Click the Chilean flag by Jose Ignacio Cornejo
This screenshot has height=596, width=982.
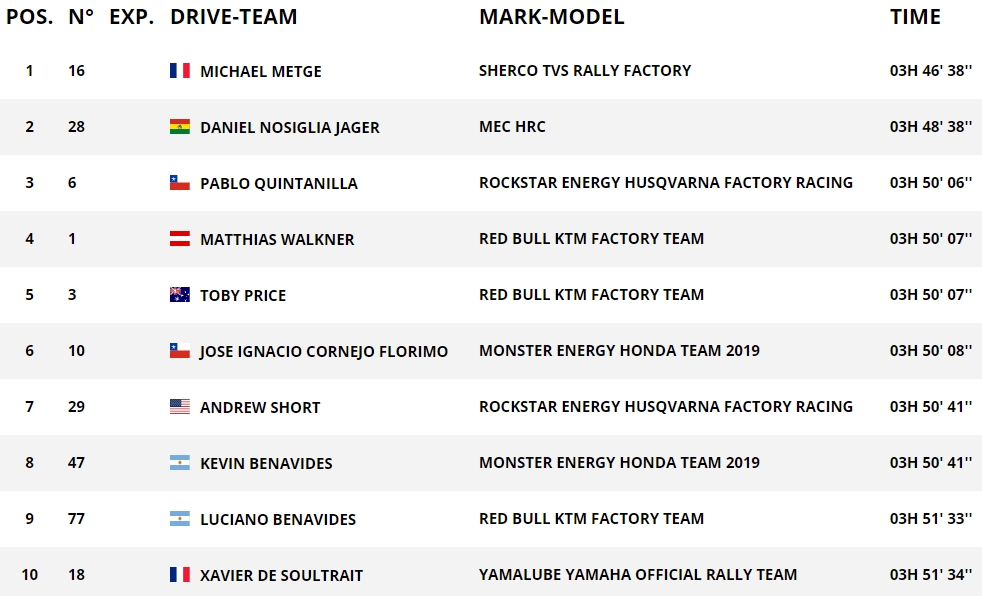[180, 351]
